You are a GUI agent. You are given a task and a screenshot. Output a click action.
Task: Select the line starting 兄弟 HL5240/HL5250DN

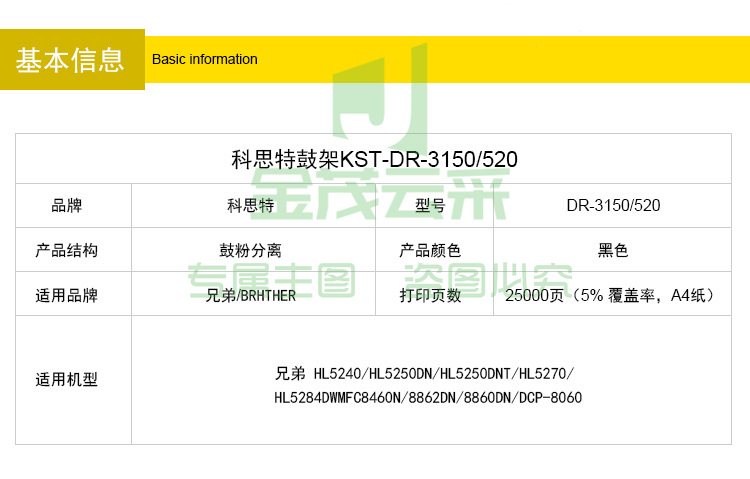pos(424,373)
